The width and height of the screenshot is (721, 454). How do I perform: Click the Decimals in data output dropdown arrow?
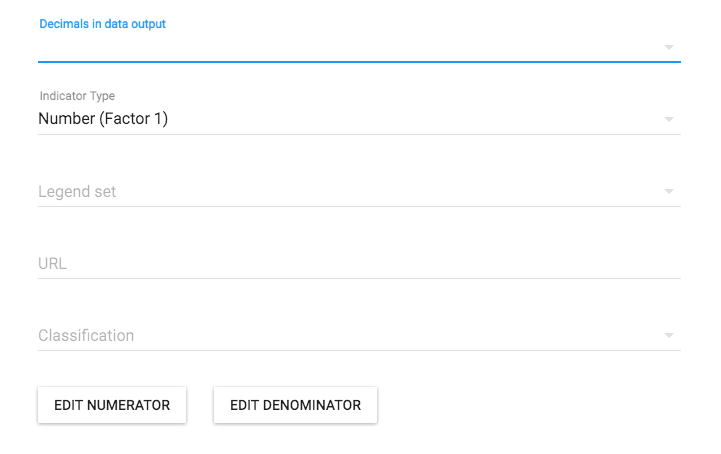click(668, 47)
